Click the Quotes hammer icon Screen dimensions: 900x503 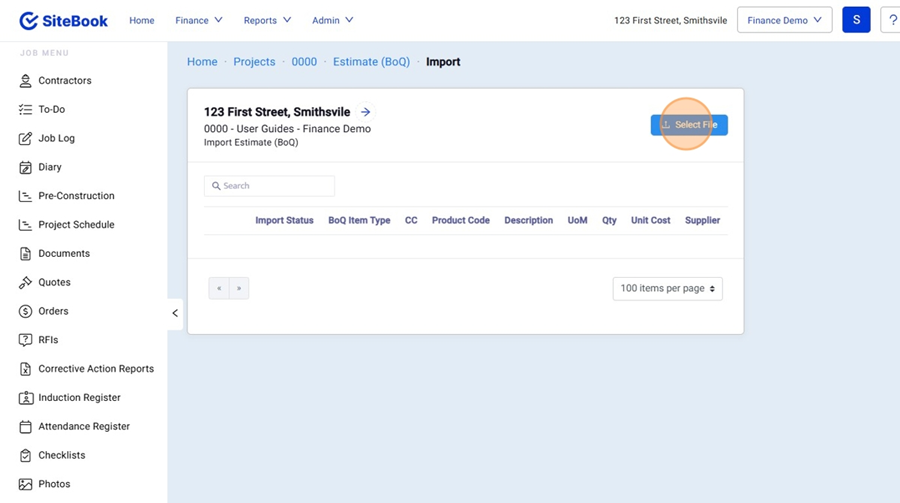[26, 283]
